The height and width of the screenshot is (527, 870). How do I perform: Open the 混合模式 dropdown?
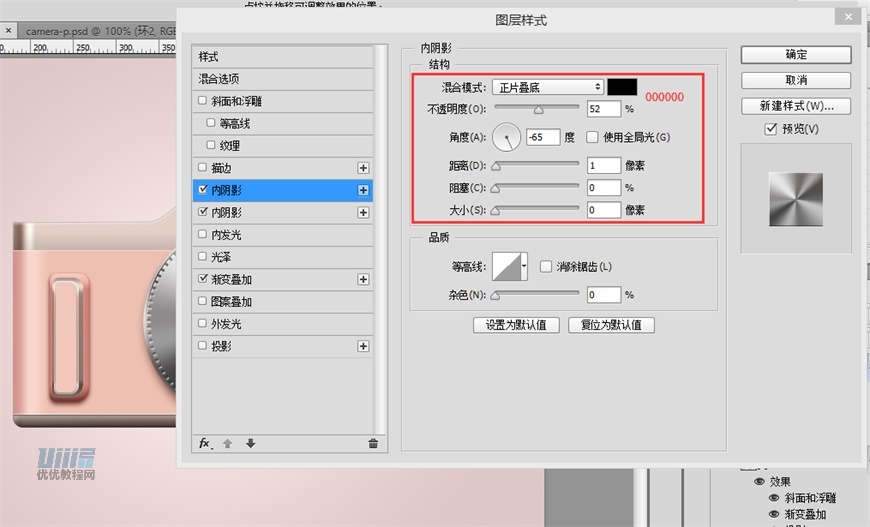pyautogui.click(x=548, y=87)
